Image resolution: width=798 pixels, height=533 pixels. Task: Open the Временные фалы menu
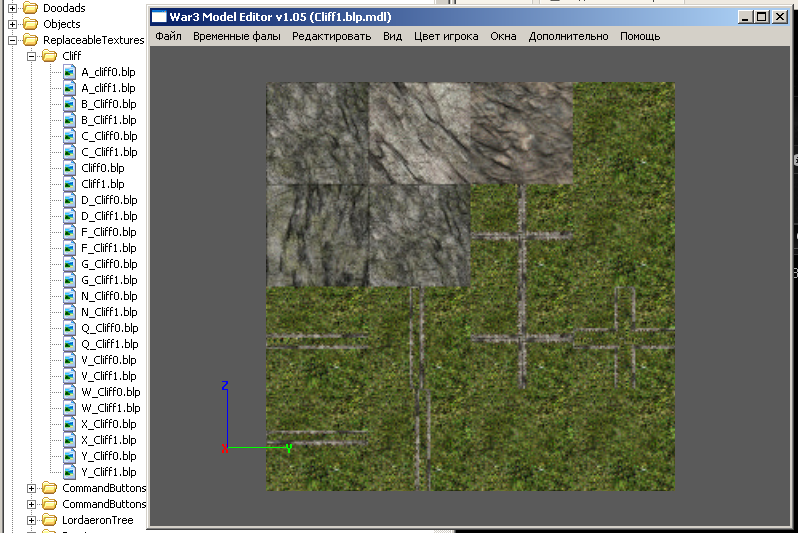point(237,37)
